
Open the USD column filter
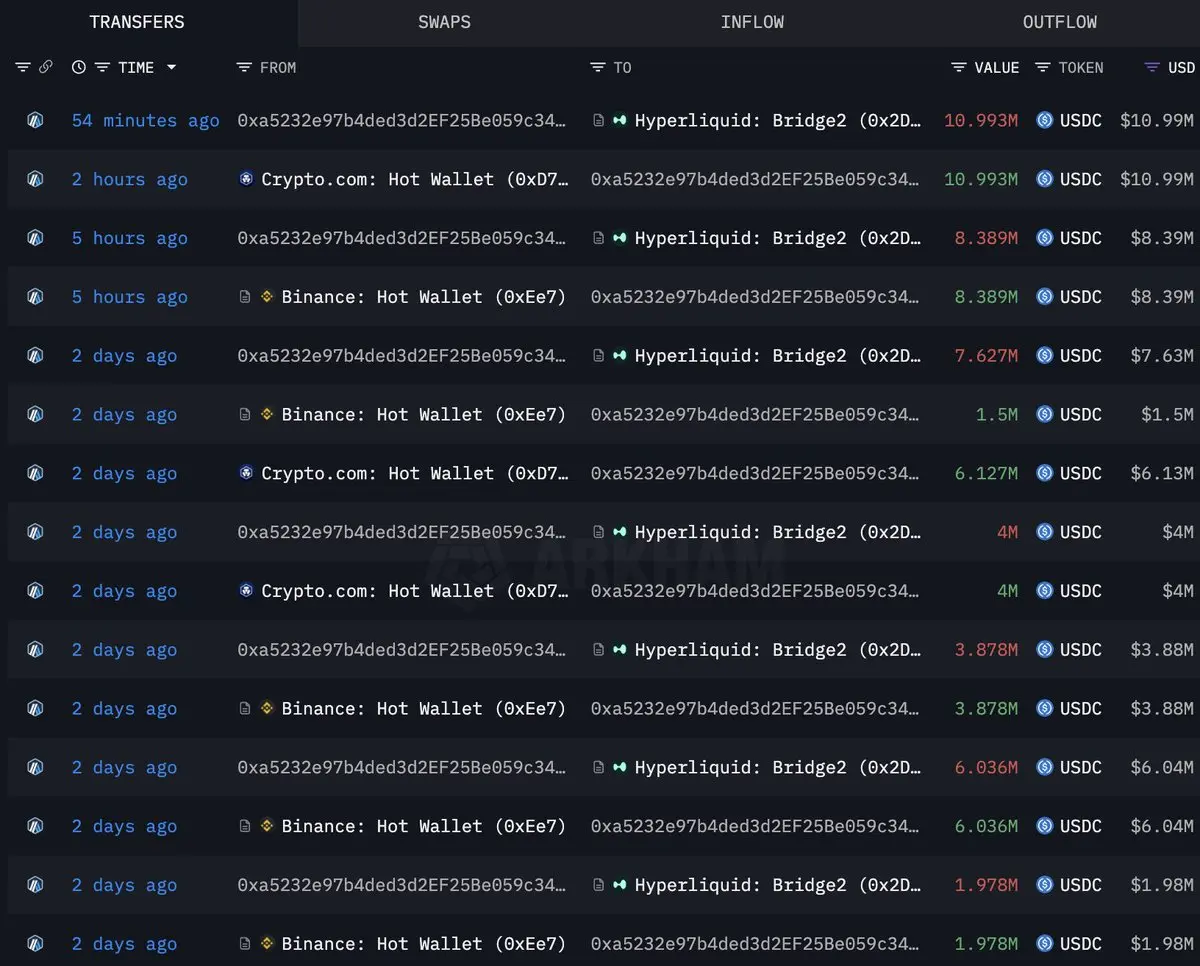1152,67
